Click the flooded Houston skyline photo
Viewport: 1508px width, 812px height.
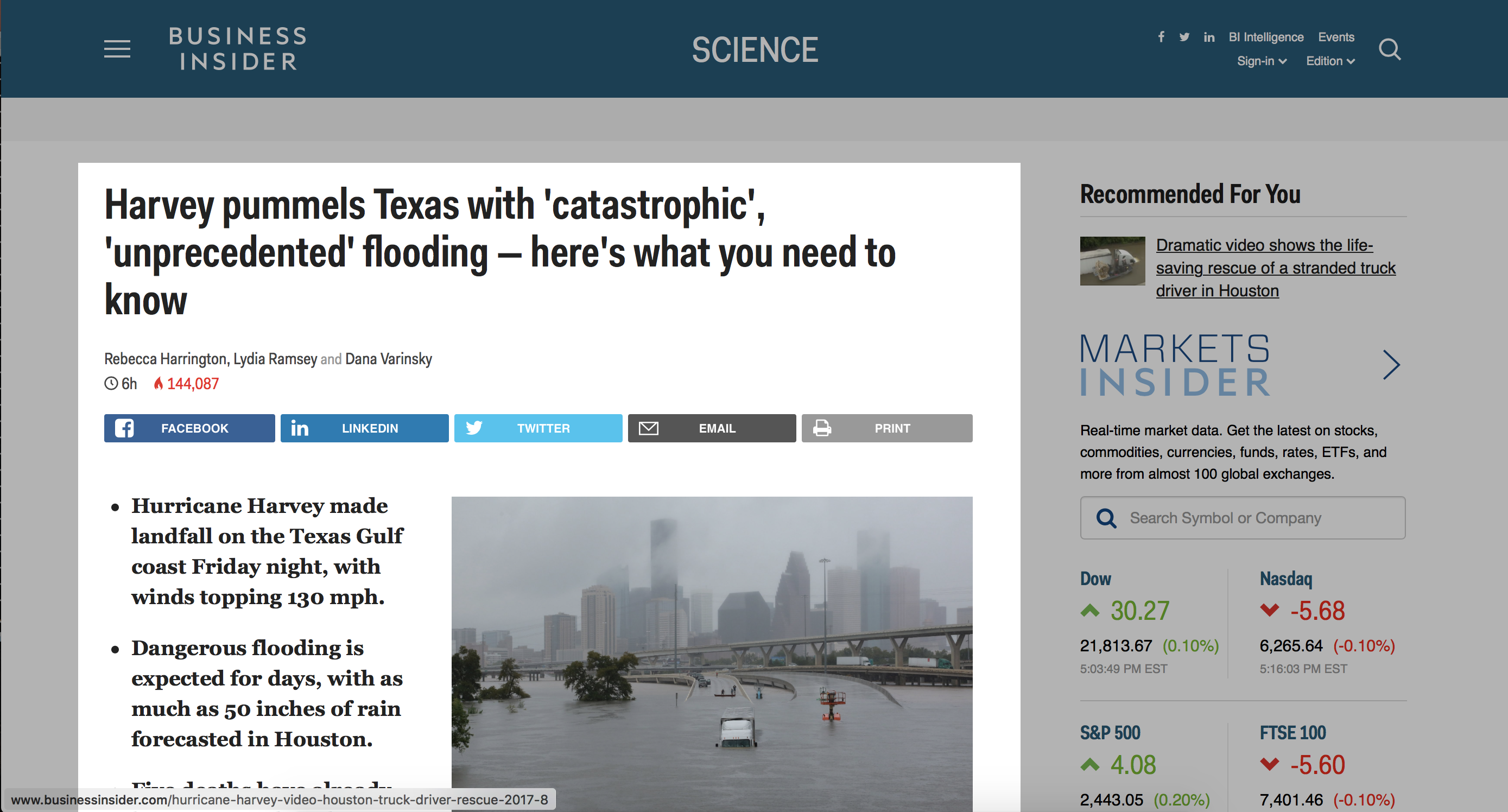(x=712, y=654)
